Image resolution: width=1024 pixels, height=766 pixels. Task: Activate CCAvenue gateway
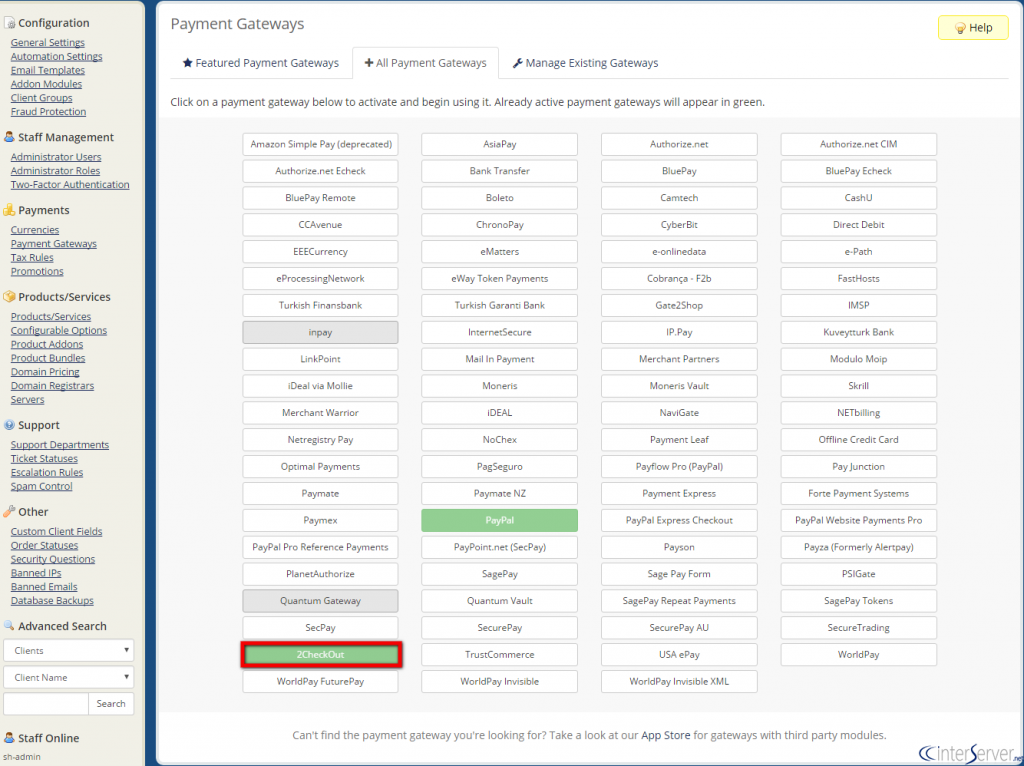click(320, 225)
